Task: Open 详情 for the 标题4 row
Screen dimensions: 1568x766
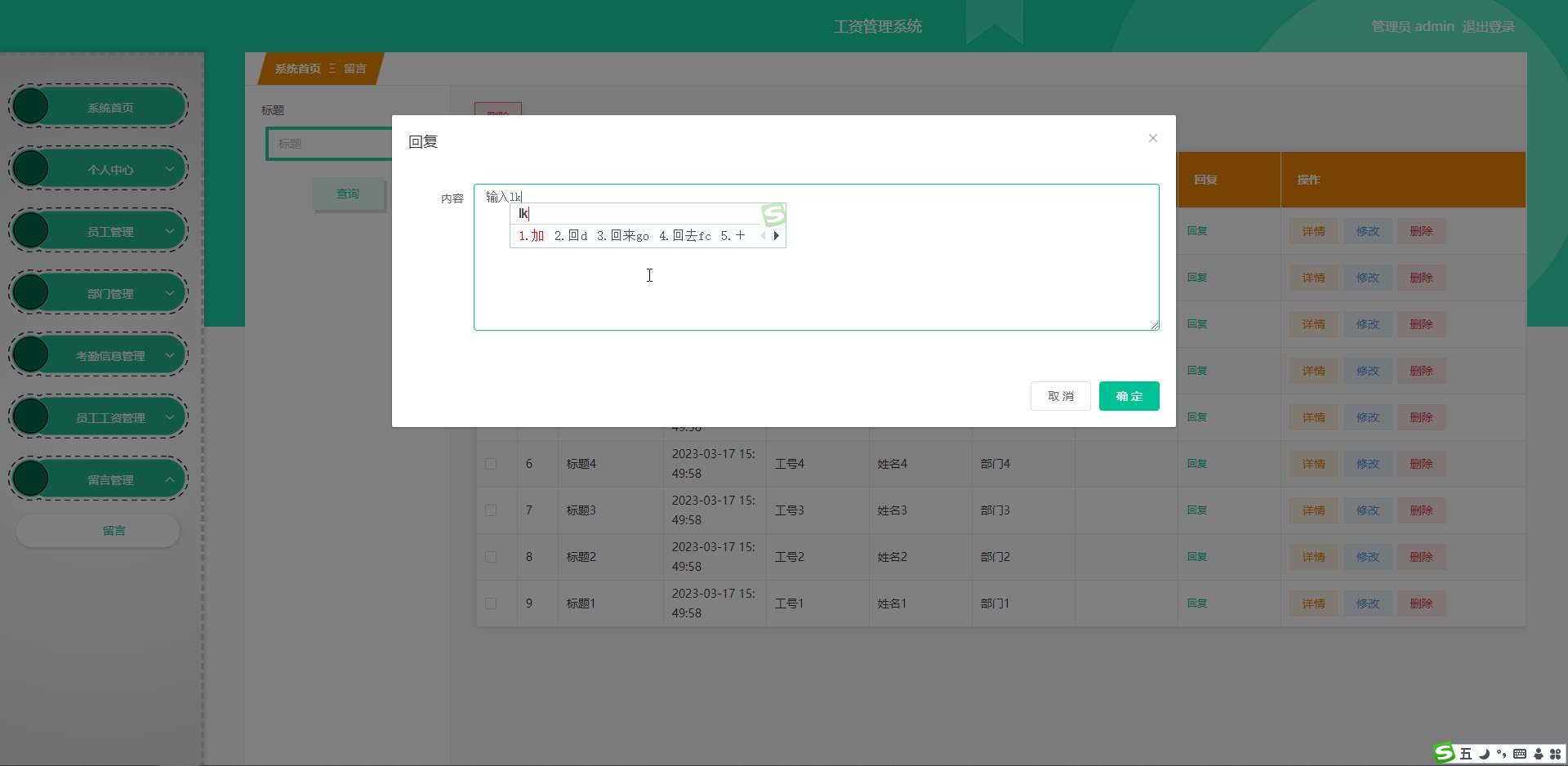Action: [x=1314, y=464]
